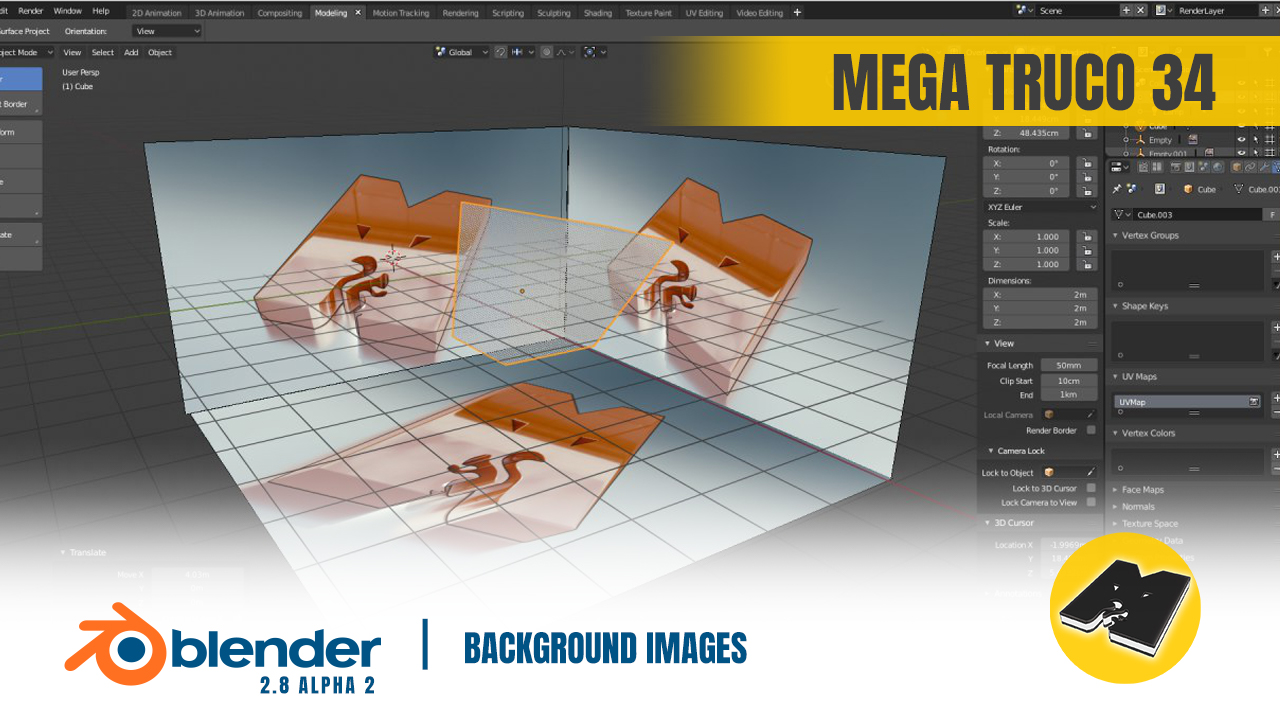Open the Modifiers wrench tab icon
Viewport: 1280px width, 720px height.
(x=1264, y=167)
